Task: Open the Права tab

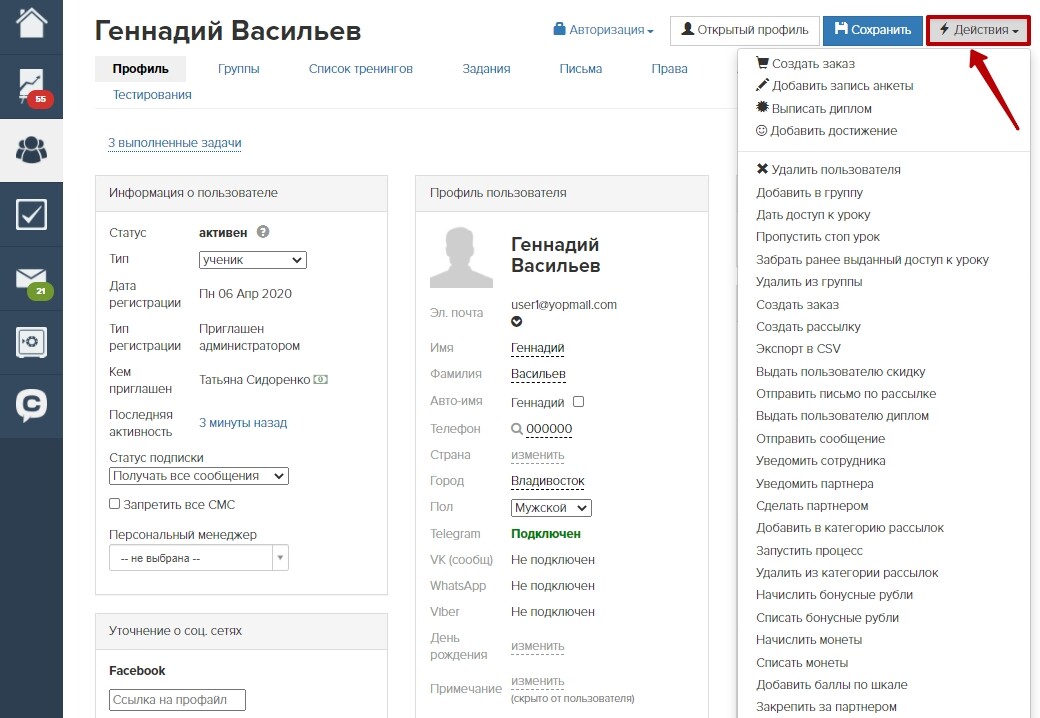Action: [669, 69]
